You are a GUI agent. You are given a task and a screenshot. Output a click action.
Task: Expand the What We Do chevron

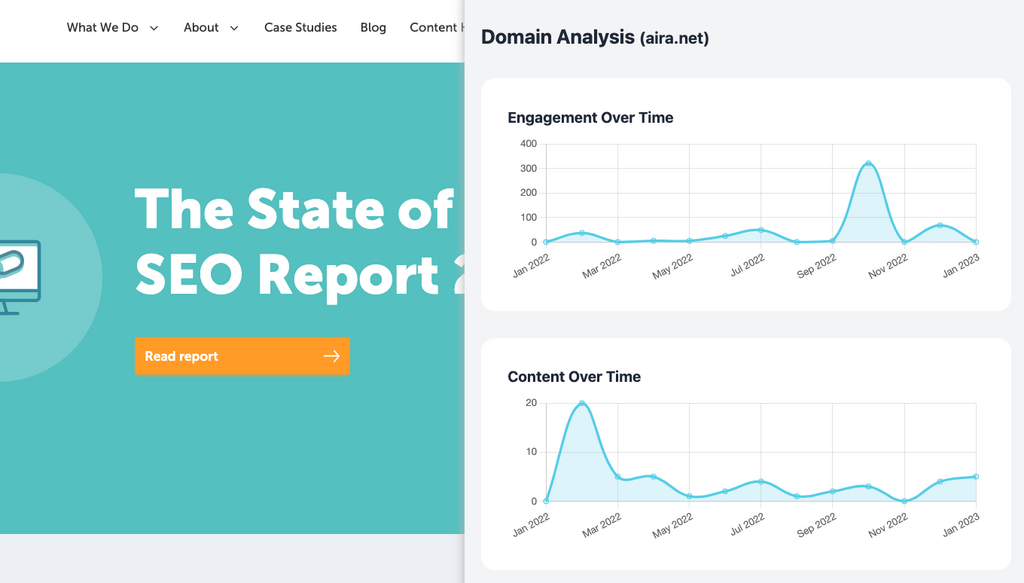click(x=154, y=28)
